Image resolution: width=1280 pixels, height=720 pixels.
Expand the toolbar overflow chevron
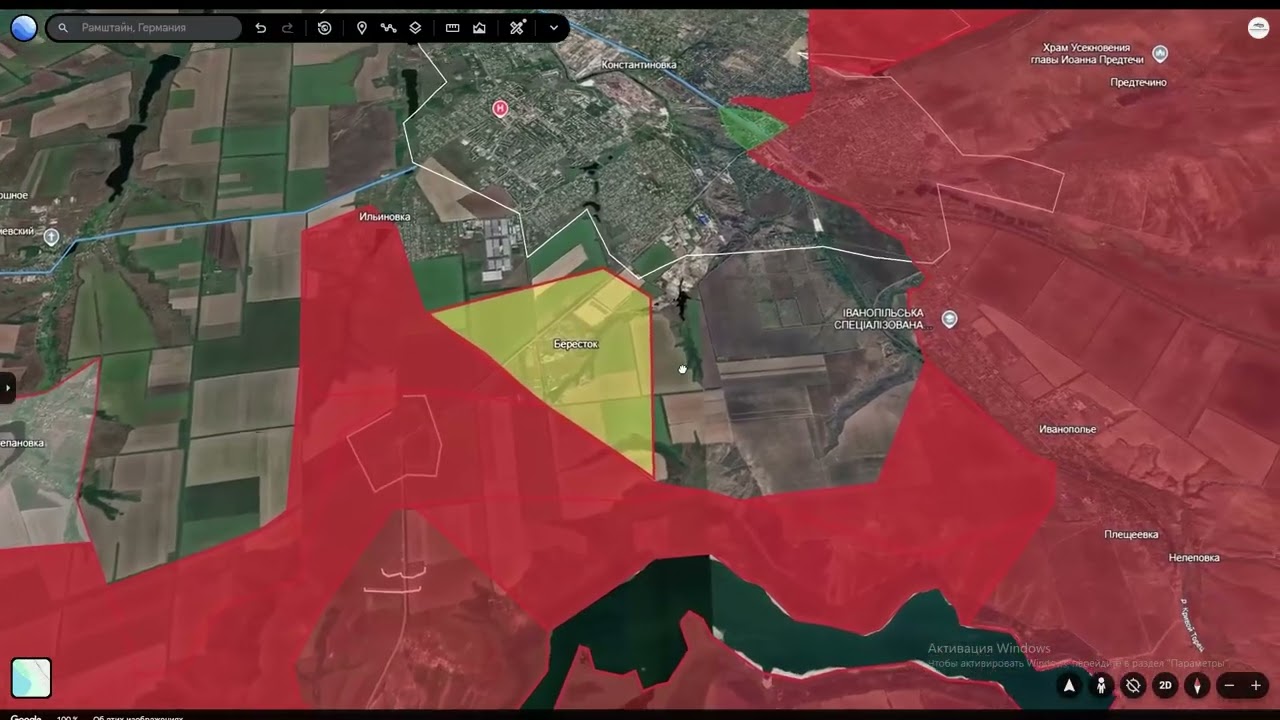554,28
